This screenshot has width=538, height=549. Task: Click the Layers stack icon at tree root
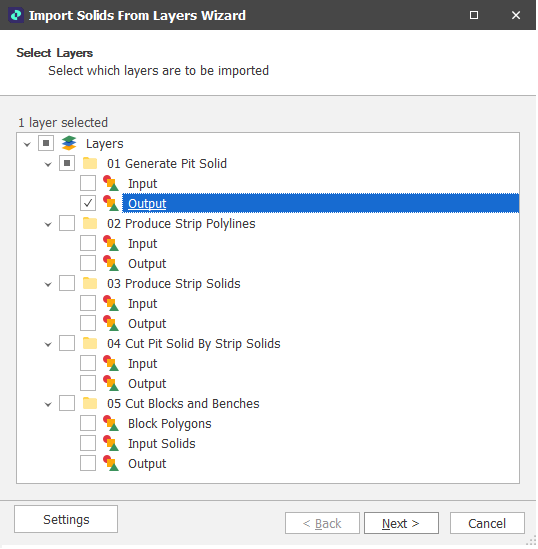[x=69, y=143]
